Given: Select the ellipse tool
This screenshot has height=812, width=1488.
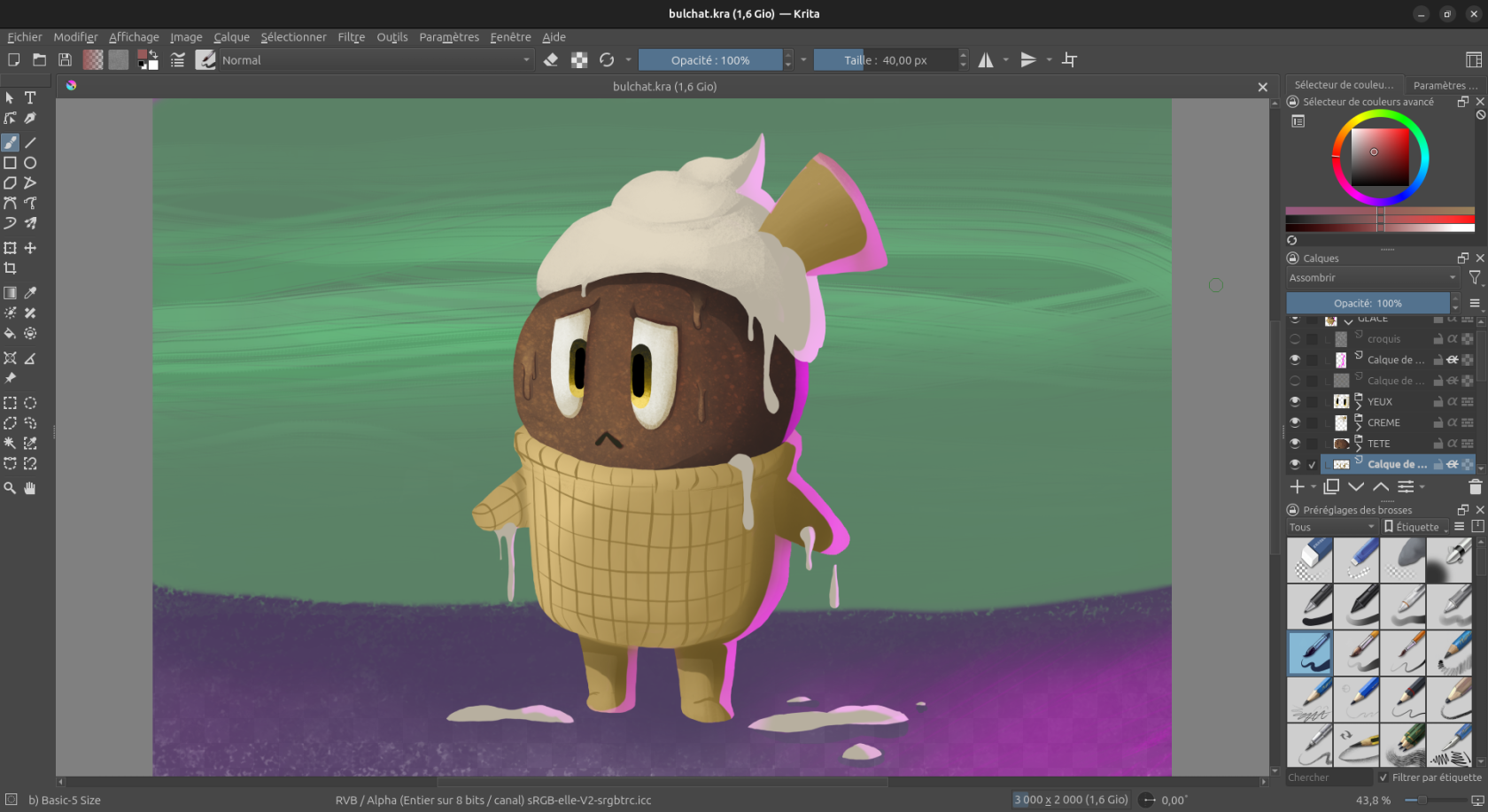Looking at the screenshot, I should (30, 163).
